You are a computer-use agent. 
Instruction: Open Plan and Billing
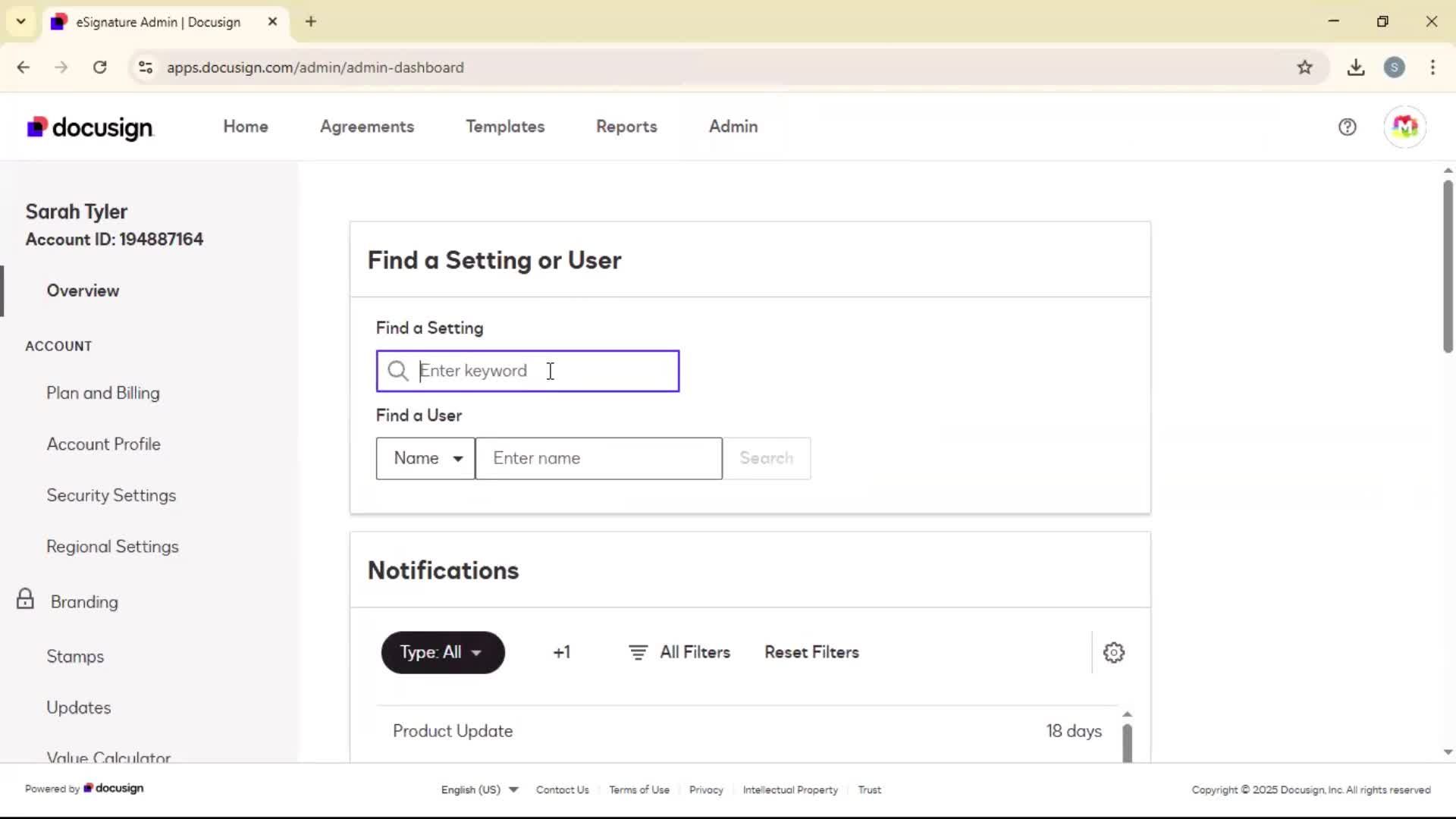click(103, 393)
